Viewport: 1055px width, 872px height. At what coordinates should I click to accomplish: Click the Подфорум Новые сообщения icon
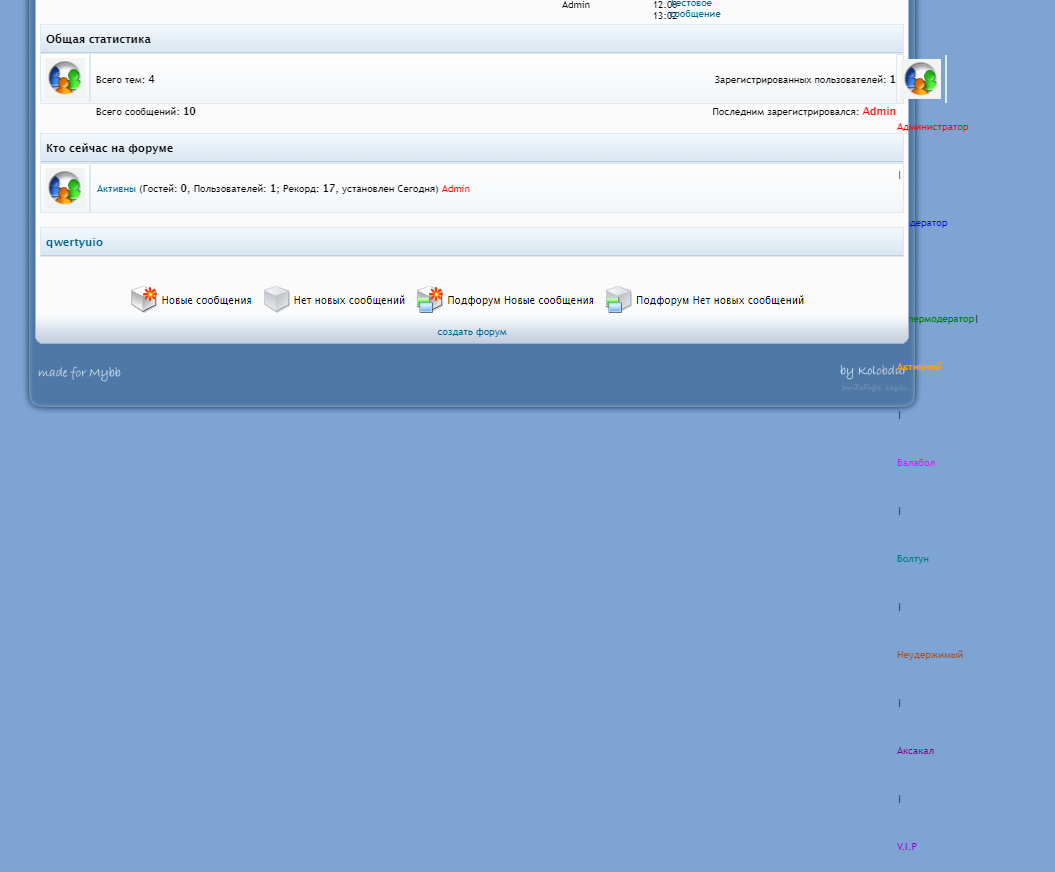tap(430, 299)
